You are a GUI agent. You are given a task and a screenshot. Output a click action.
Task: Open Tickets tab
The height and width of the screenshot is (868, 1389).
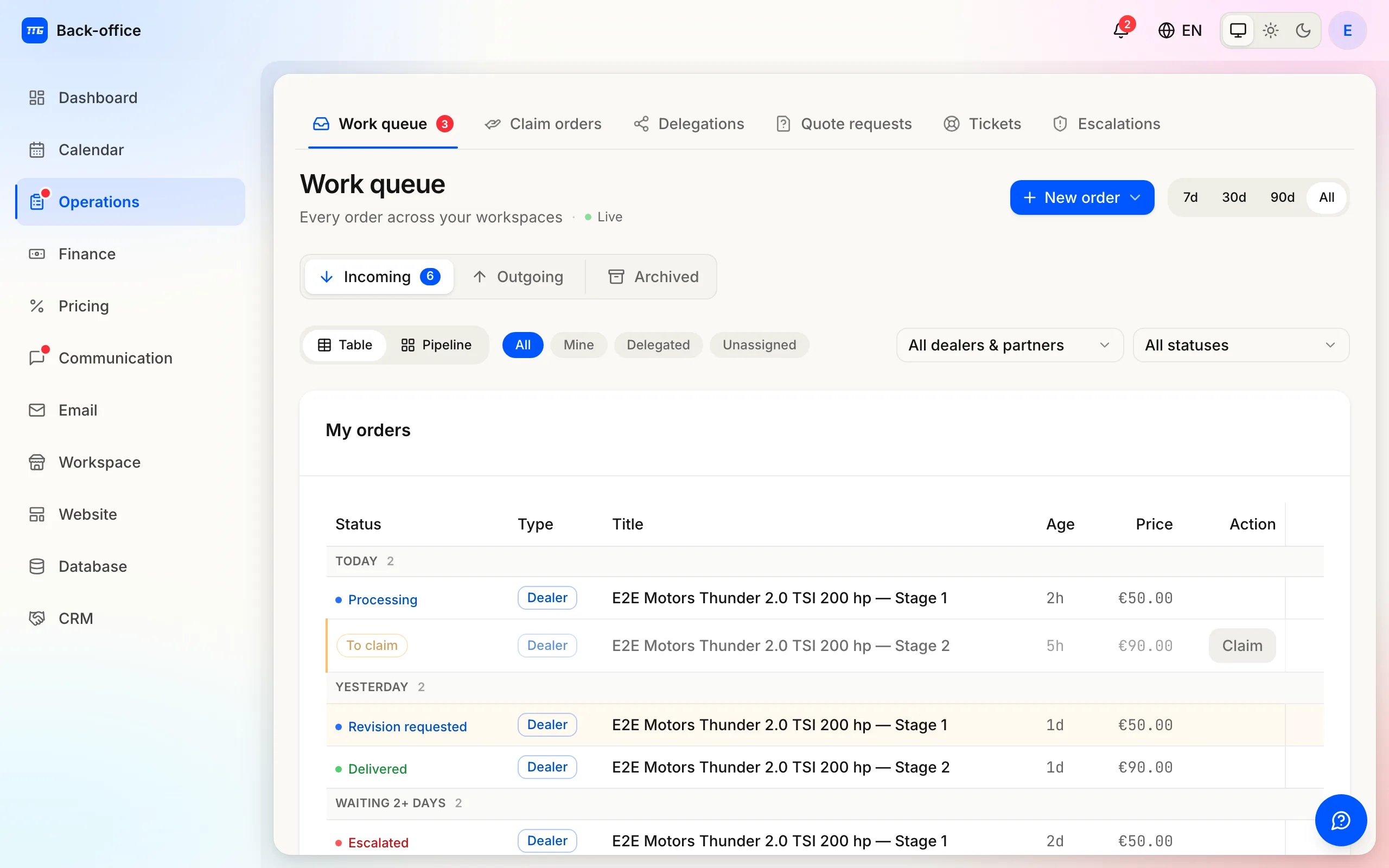point(982,124)
